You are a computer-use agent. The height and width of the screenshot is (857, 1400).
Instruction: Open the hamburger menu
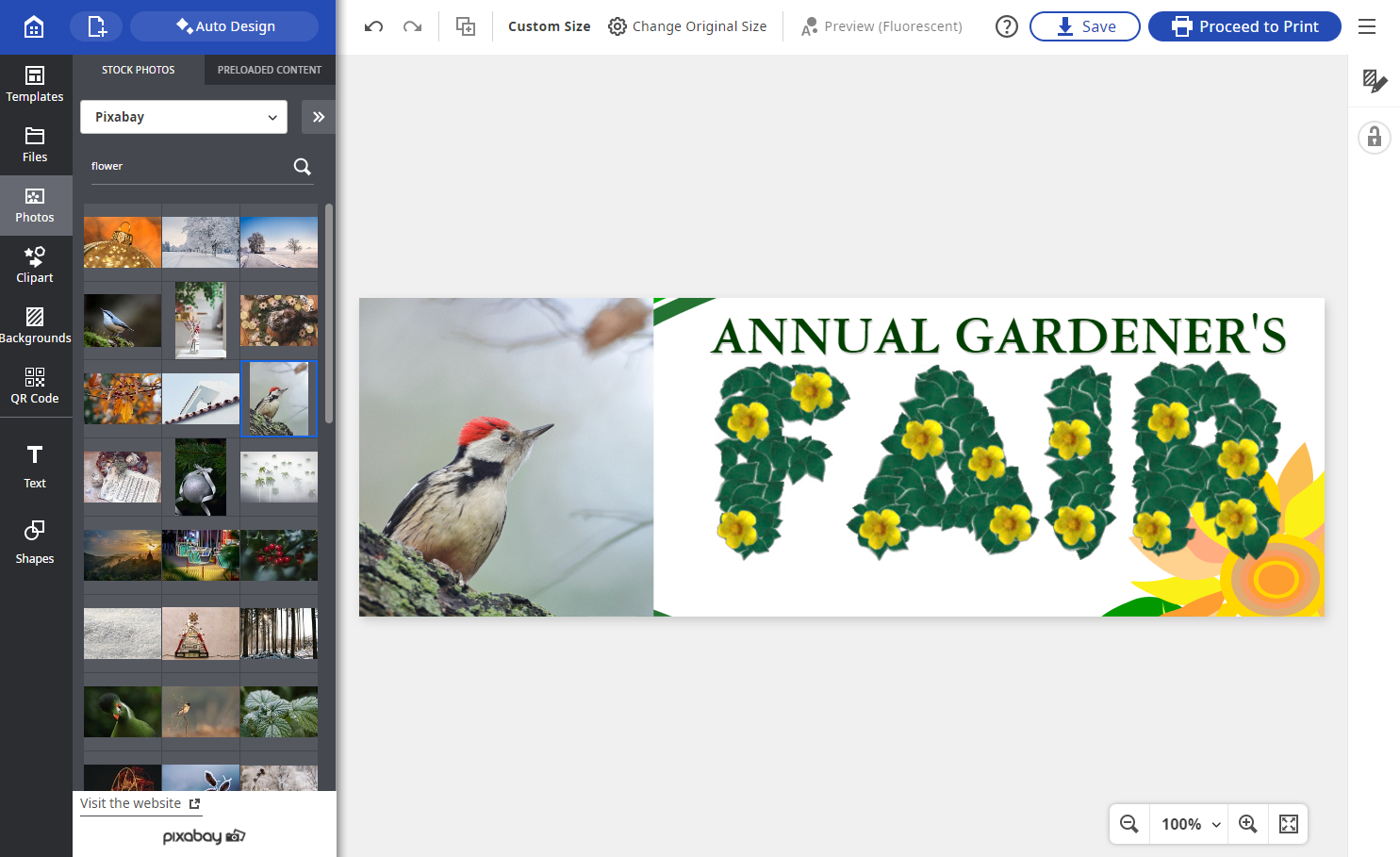coord(1367,26)
